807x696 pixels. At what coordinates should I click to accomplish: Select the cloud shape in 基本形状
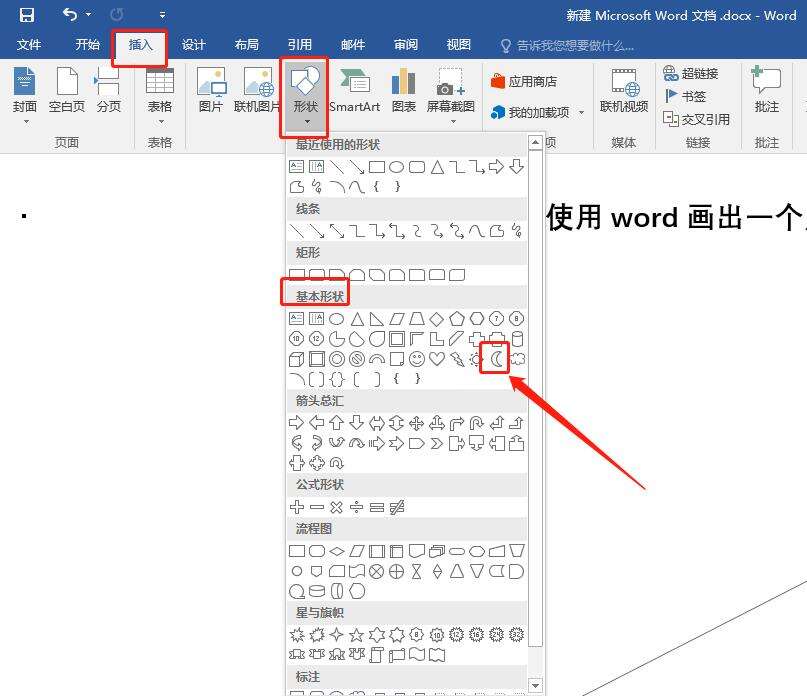(517, 359)
